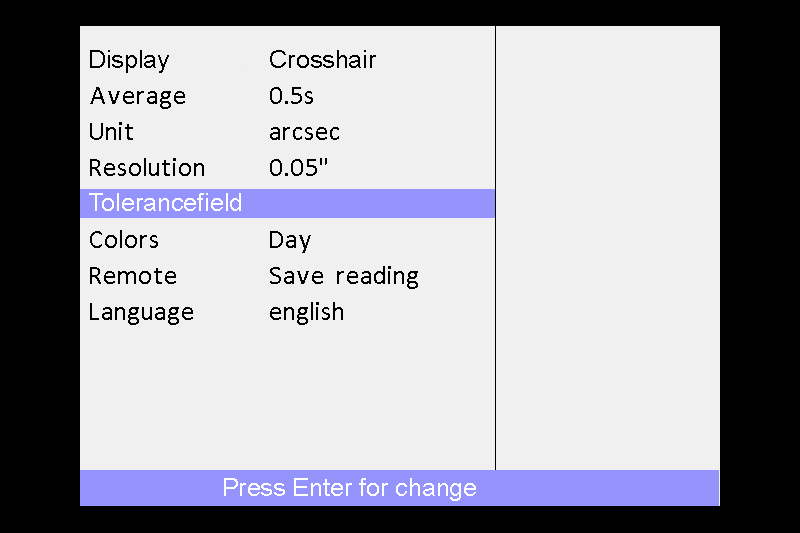The height and width of the screenshot is (533, 800).
Task: Click the 0.05" resolution value
Action: [x=298, y=167]
